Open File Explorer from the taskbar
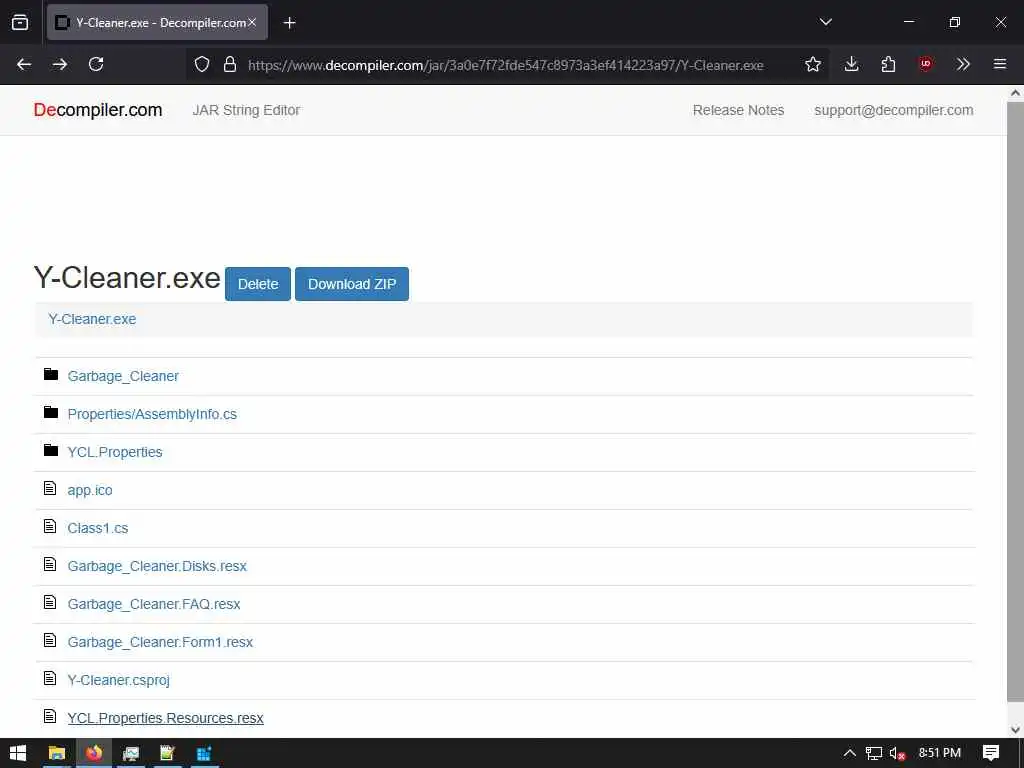Image resolution: width=1024 pixels, height=768 pixels. coord(57,753)
